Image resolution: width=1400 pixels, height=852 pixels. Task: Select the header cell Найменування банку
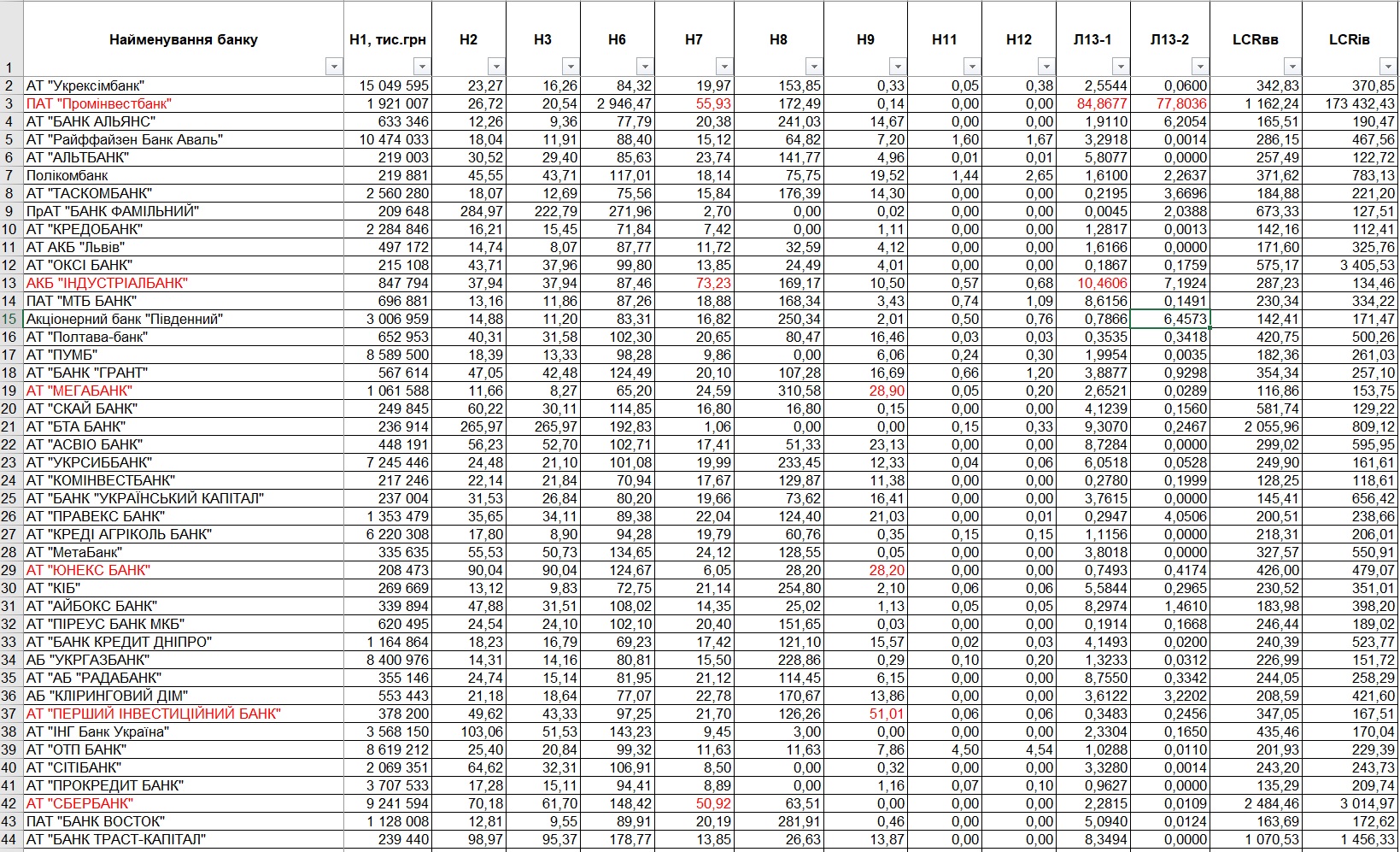(184, 39)
